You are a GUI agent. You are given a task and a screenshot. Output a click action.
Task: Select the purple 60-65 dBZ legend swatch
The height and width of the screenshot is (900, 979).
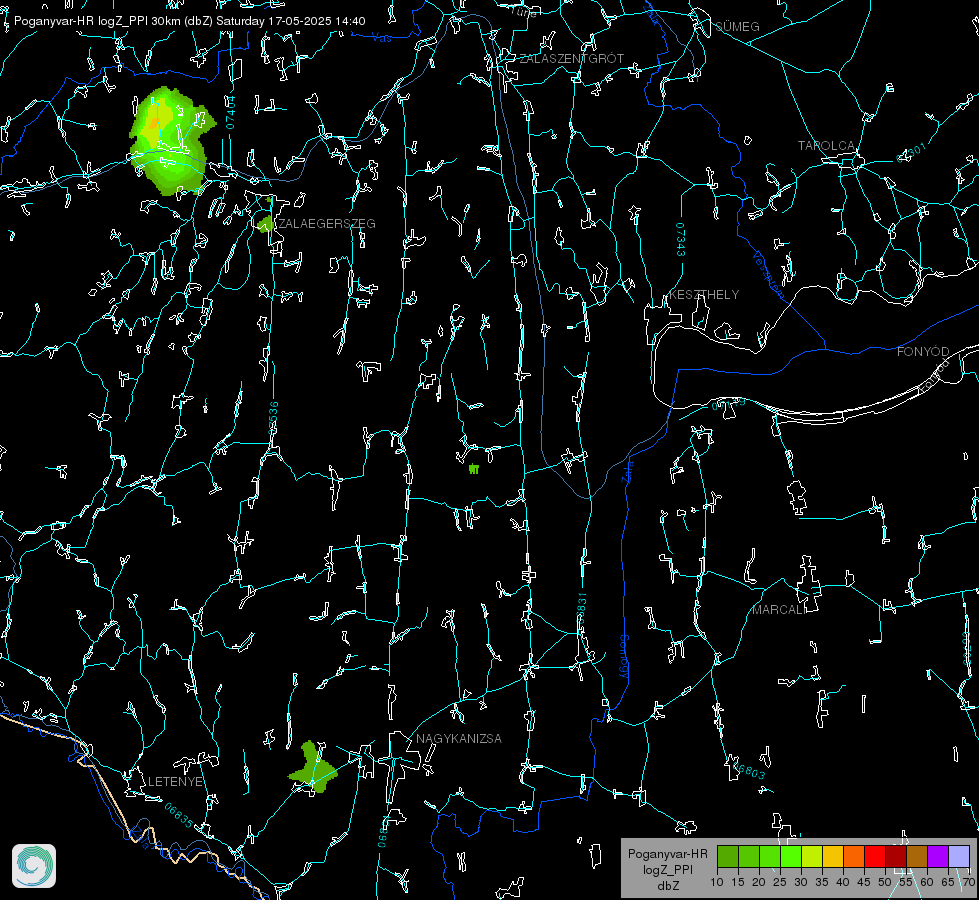pos(938,856)
